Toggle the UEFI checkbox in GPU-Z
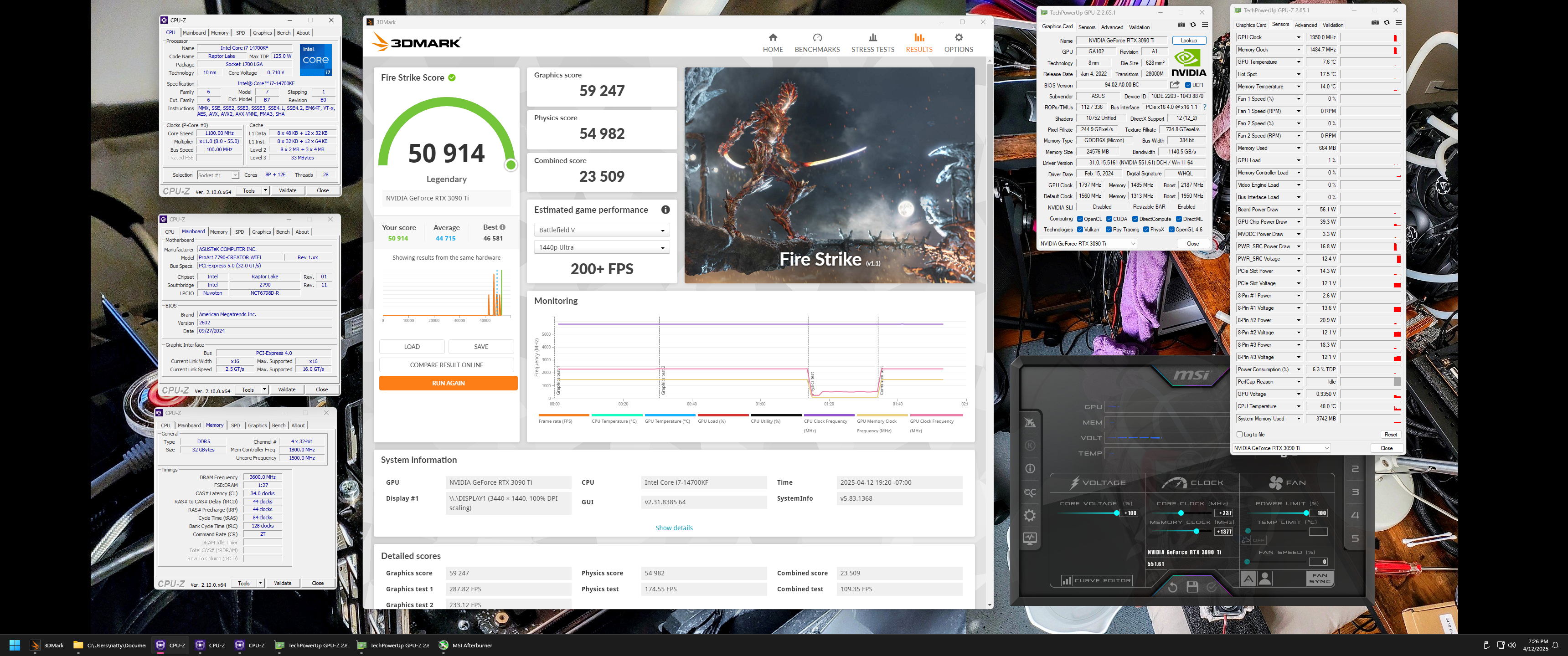The width and height of the screenshot is (1568, 656). click(x=1187, y=85)
